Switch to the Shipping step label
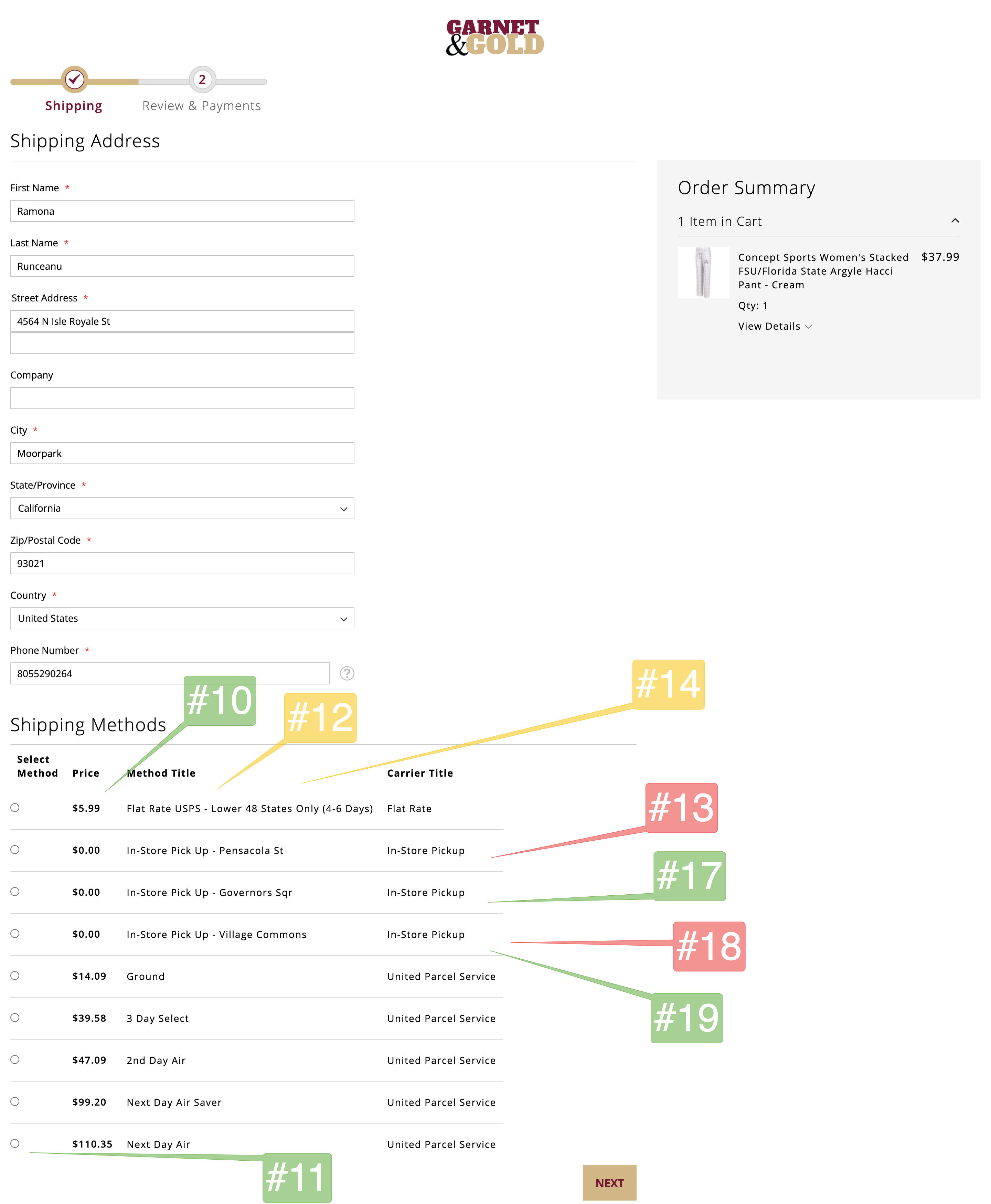This screenshot has width=991, height=1204. pyautogui.click(x=74, y=106)
